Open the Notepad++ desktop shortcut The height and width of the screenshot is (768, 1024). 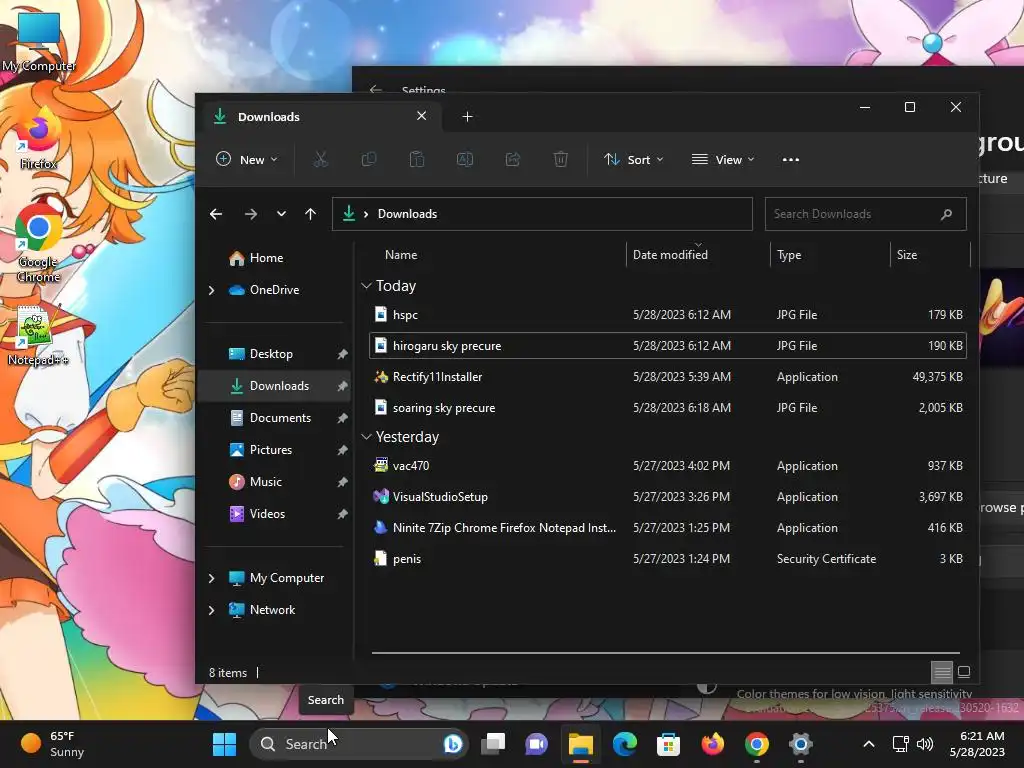click(x=37, y=335)
